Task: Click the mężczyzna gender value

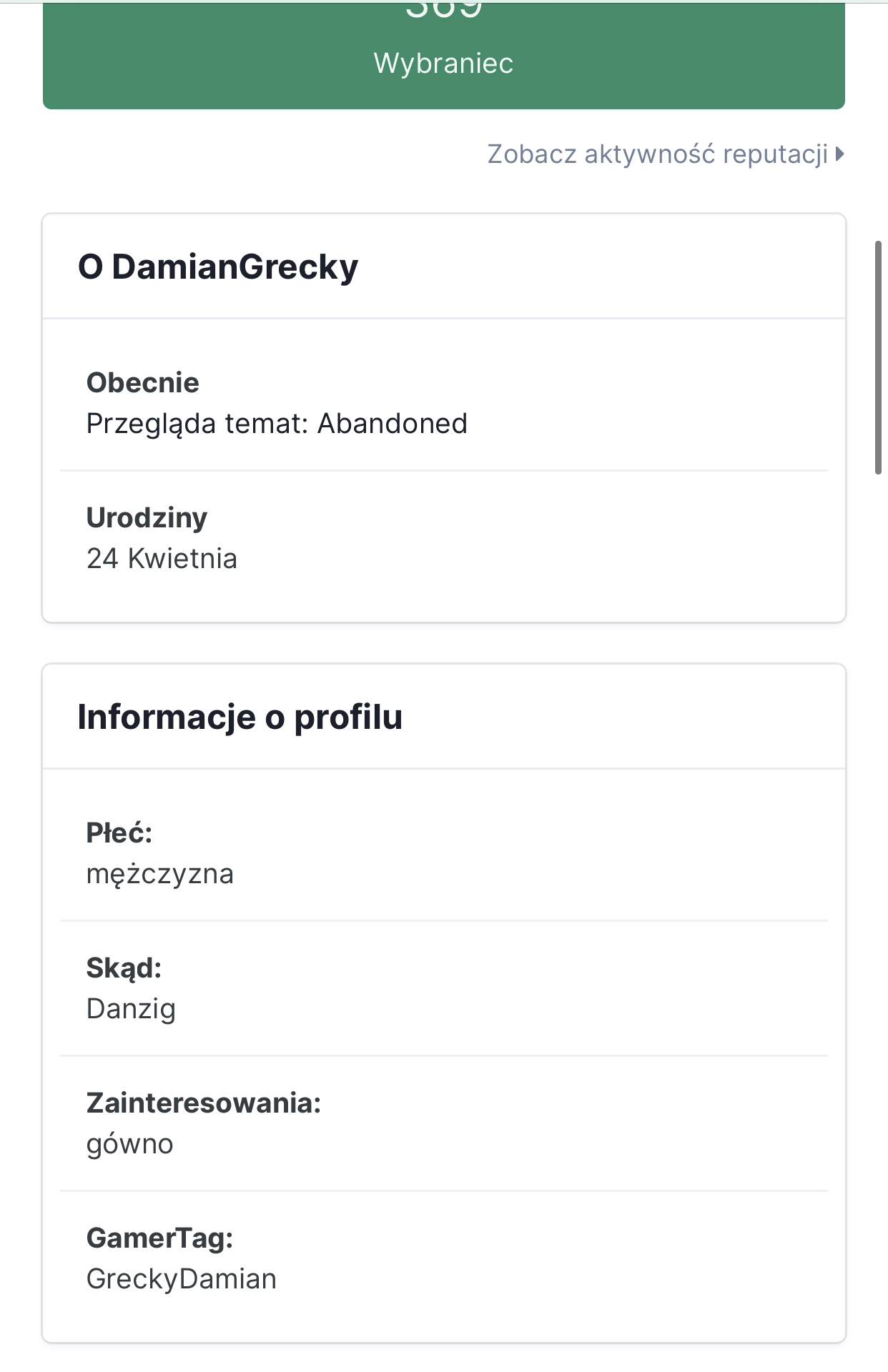Action: tap(160, 874)
